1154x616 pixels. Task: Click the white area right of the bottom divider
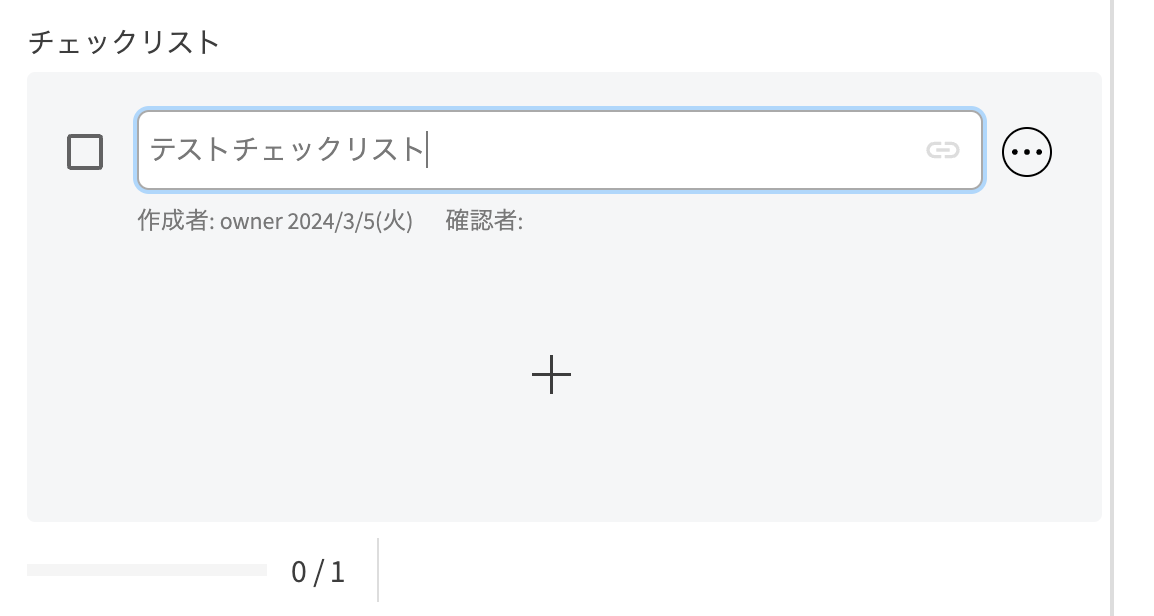700,572
